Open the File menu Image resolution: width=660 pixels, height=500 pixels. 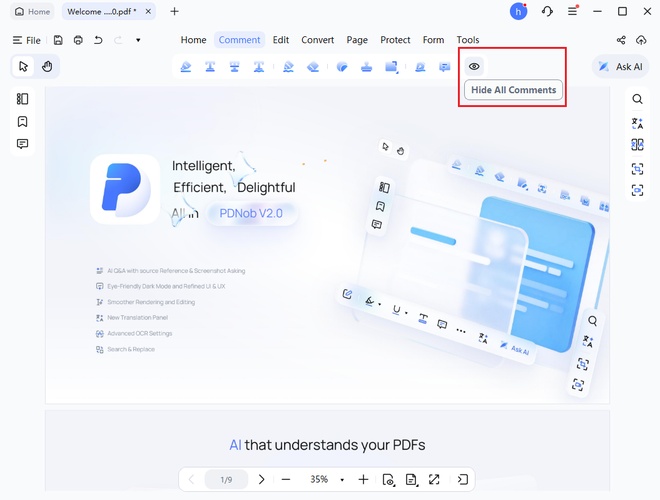27,40
